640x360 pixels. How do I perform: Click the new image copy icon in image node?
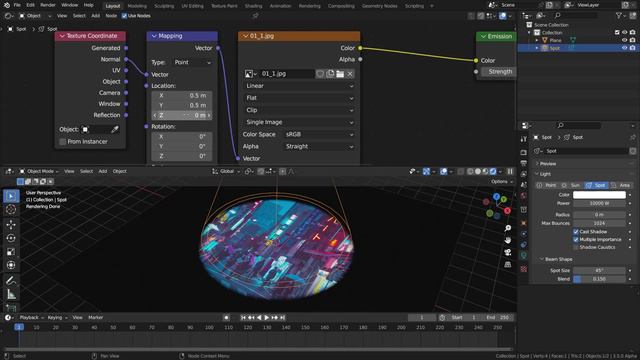(330, 74)
